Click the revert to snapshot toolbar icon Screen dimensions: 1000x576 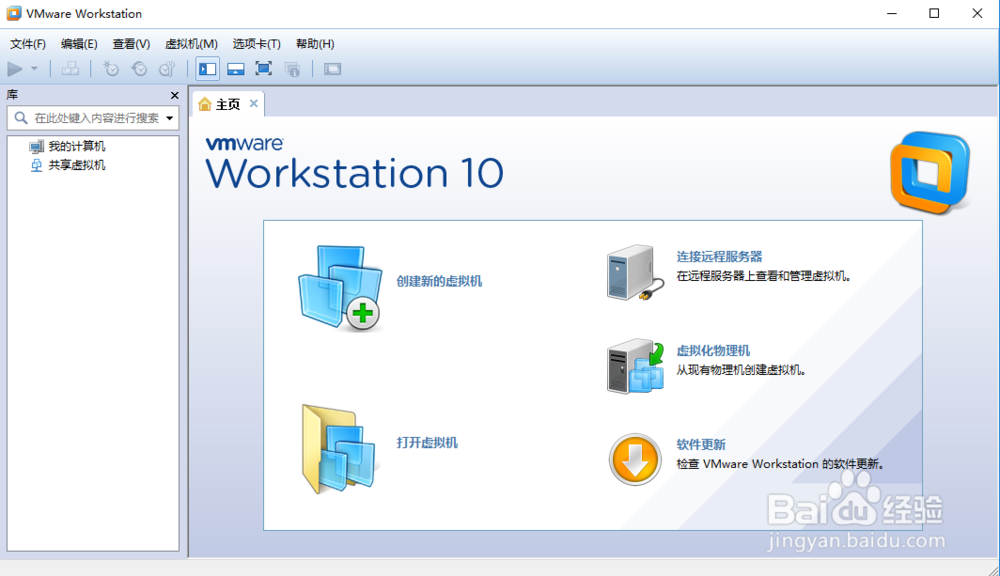tap(139, 68)
